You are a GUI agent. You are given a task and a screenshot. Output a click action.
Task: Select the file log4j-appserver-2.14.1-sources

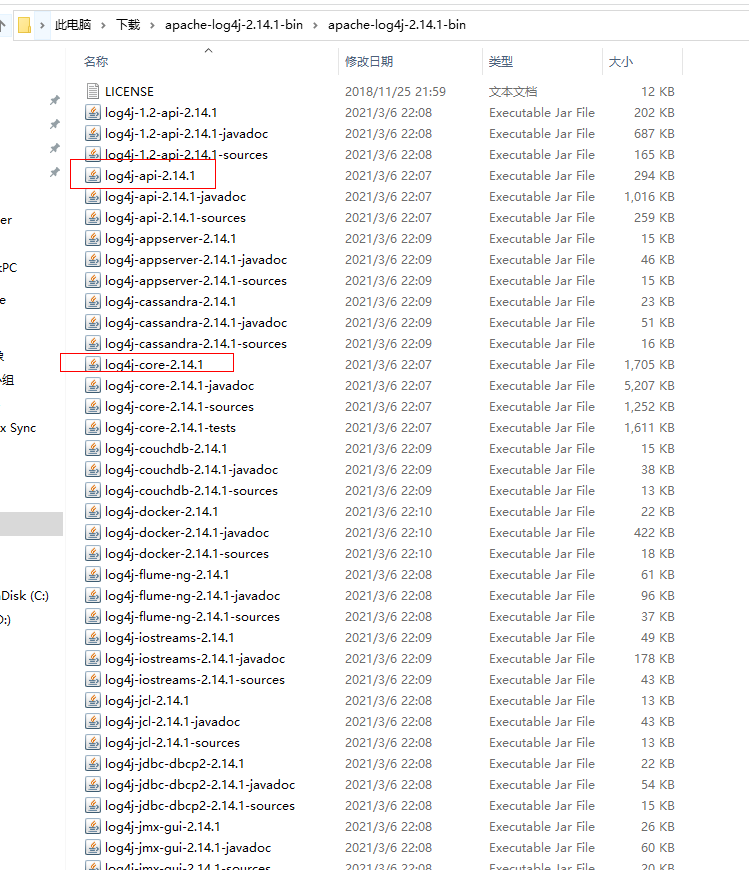pyautogui.click(x=196, y=281)
